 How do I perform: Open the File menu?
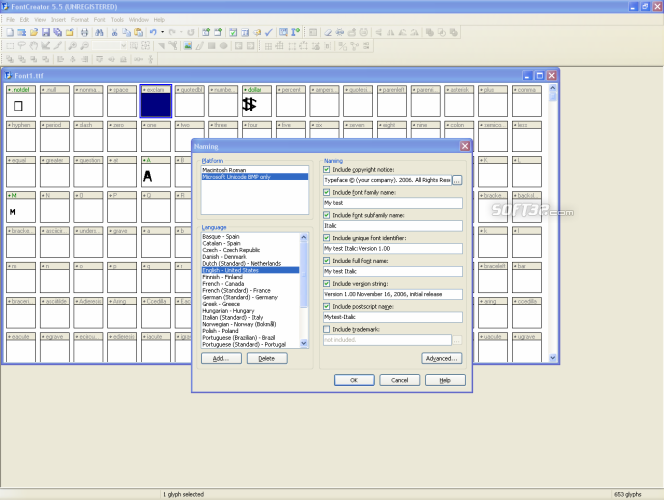click(x=10, y=19)
